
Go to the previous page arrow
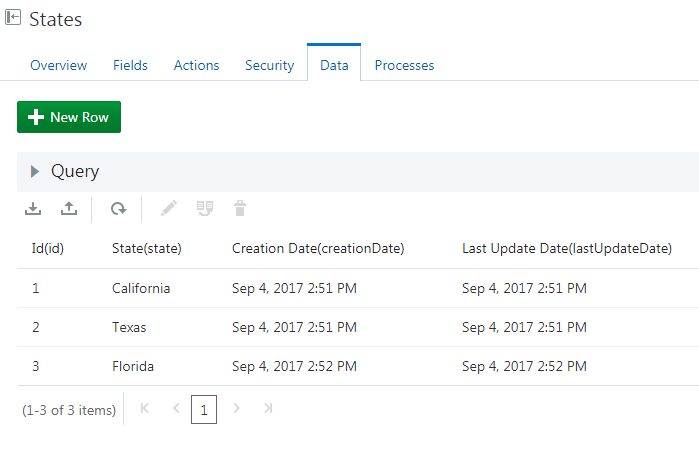[176, 408]
